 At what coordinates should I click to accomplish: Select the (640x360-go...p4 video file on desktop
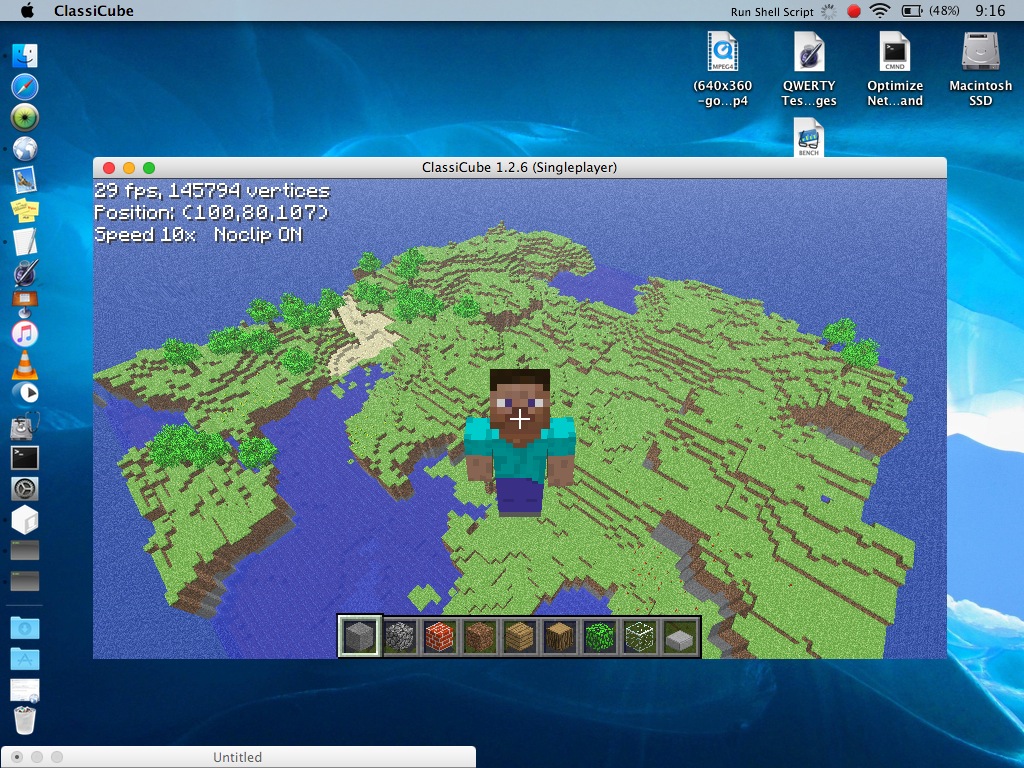pyautogui.click(x=722, y=69)
